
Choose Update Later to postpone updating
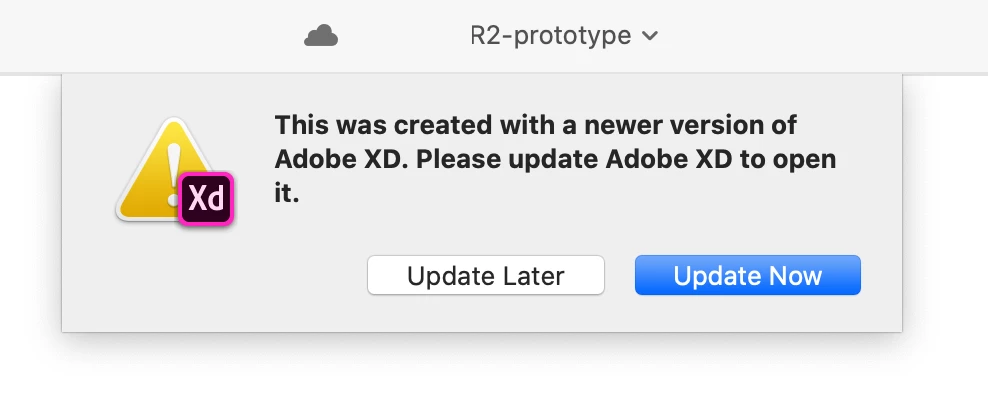pyautogui.click(x=486, y=276)
